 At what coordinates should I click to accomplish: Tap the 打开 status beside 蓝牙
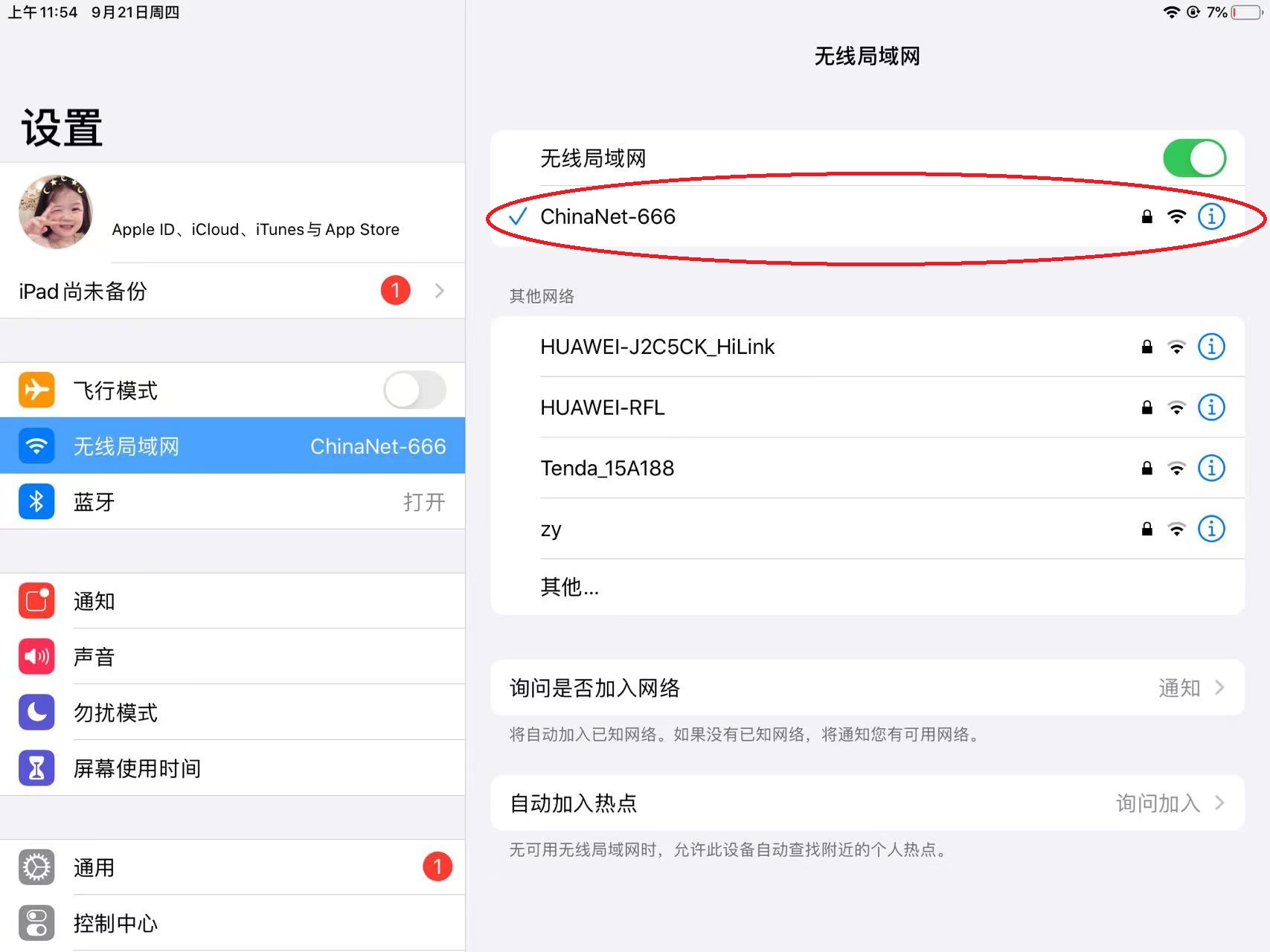[x=424, y=501]
